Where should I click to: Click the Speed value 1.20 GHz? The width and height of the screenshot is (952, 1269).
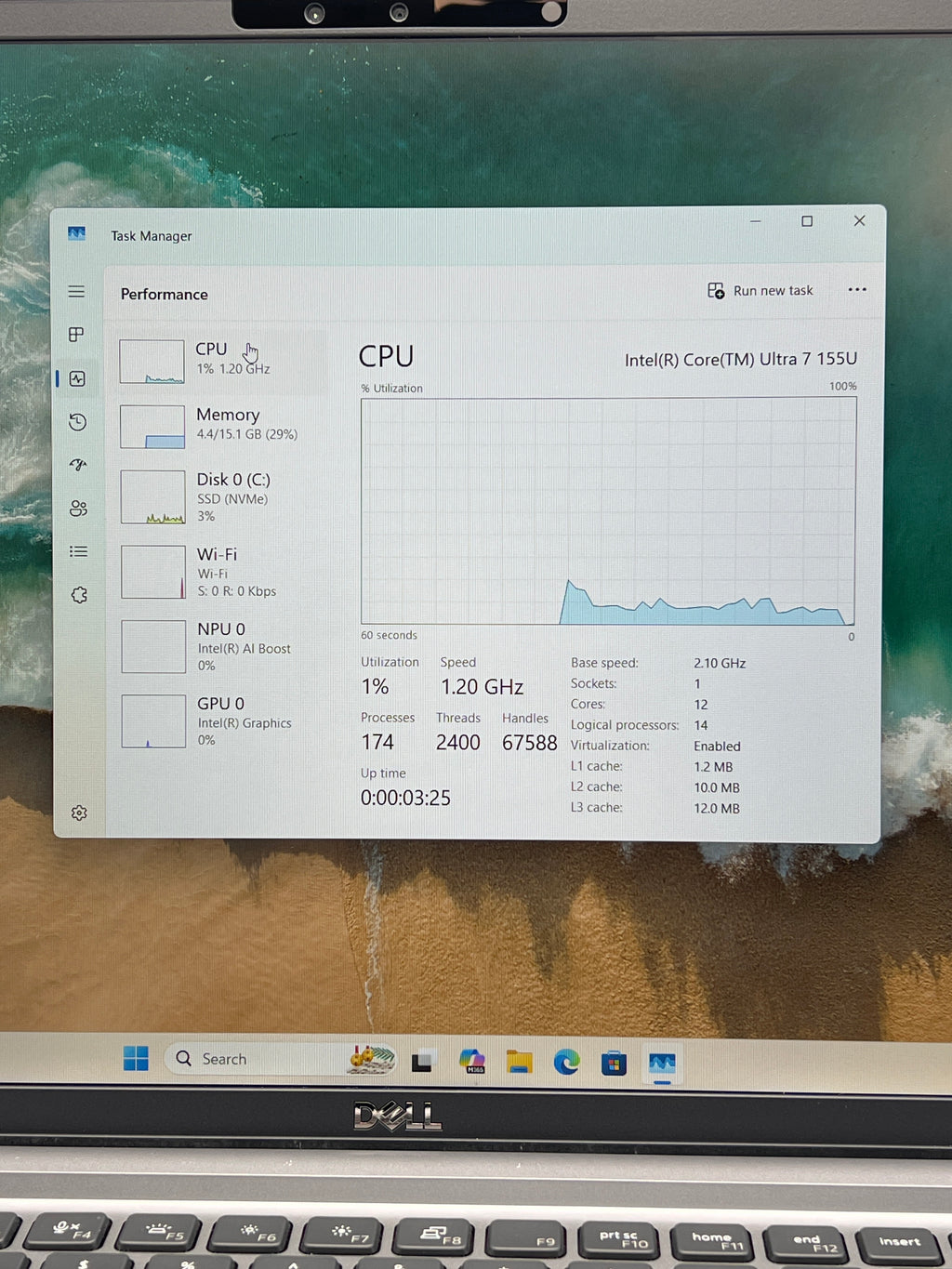pyautogui.click(x=482, y=687)
